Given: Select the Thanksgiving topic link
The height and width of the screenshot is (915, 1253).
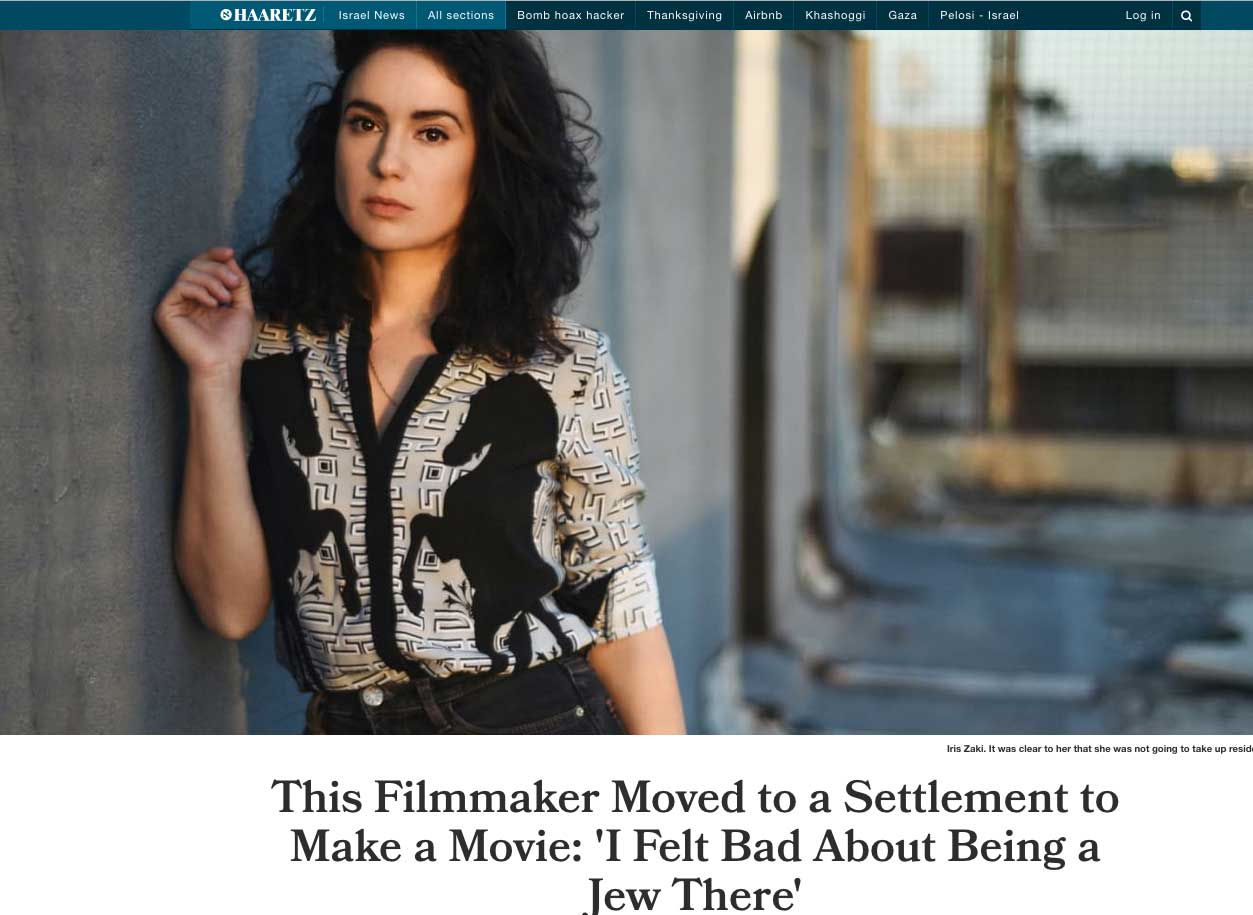Looking at the screenshot, I should [x=684, y=15].
